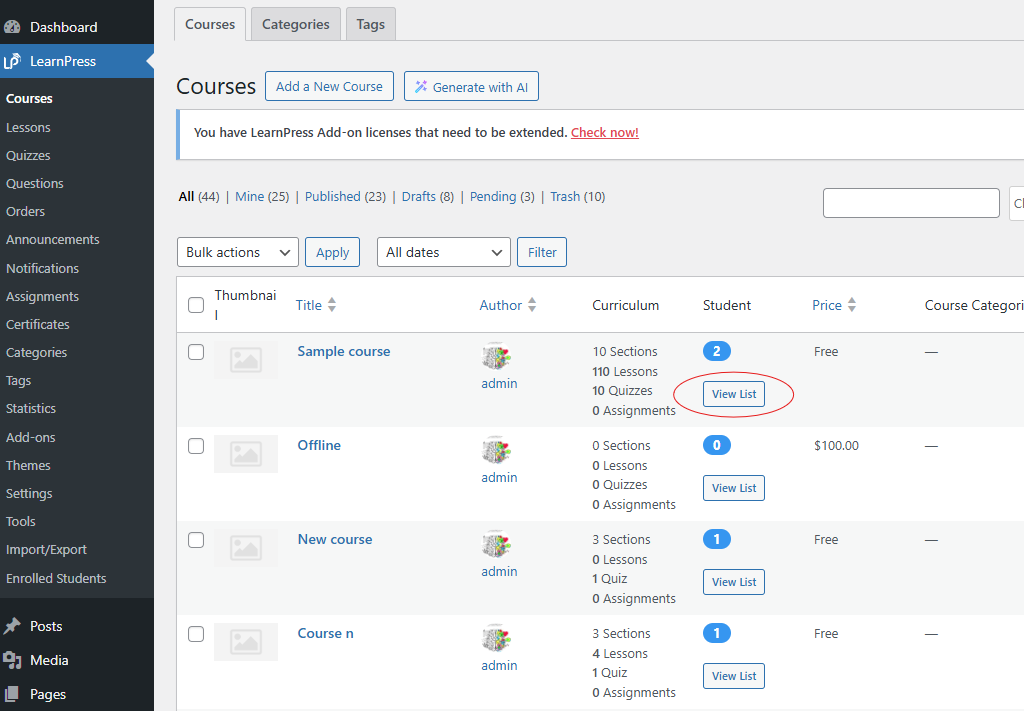Open the Tags tab
Viewport: 1024px width, 711px height.
click(x=370, y=22)
